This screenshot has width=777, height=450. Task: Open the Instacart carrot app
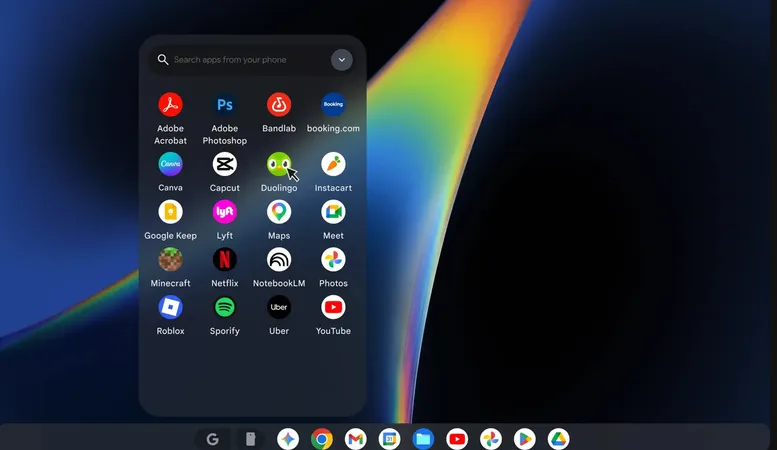333,164
